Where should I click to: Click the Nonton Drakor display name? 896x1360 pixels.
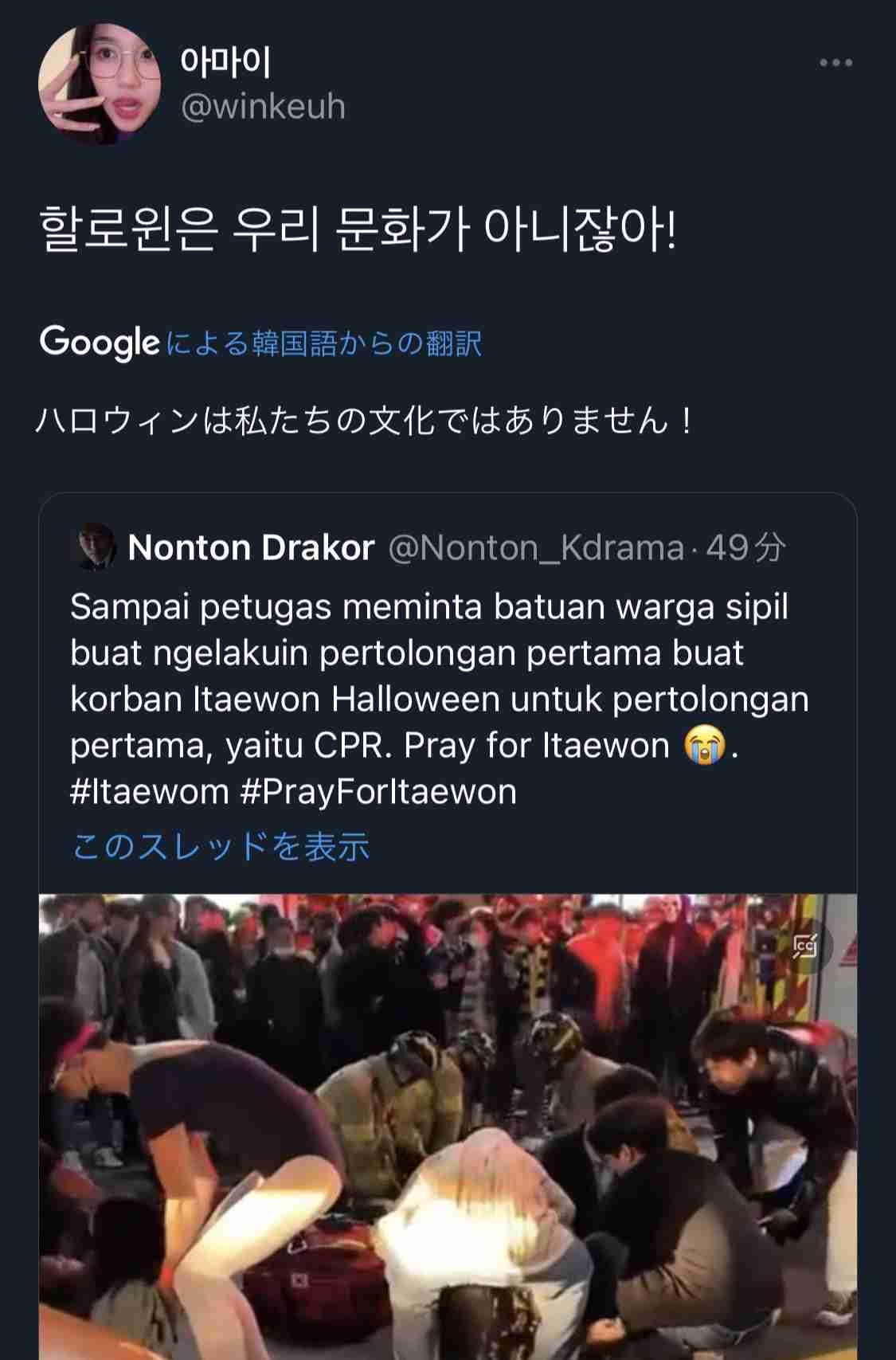[251, 547]
